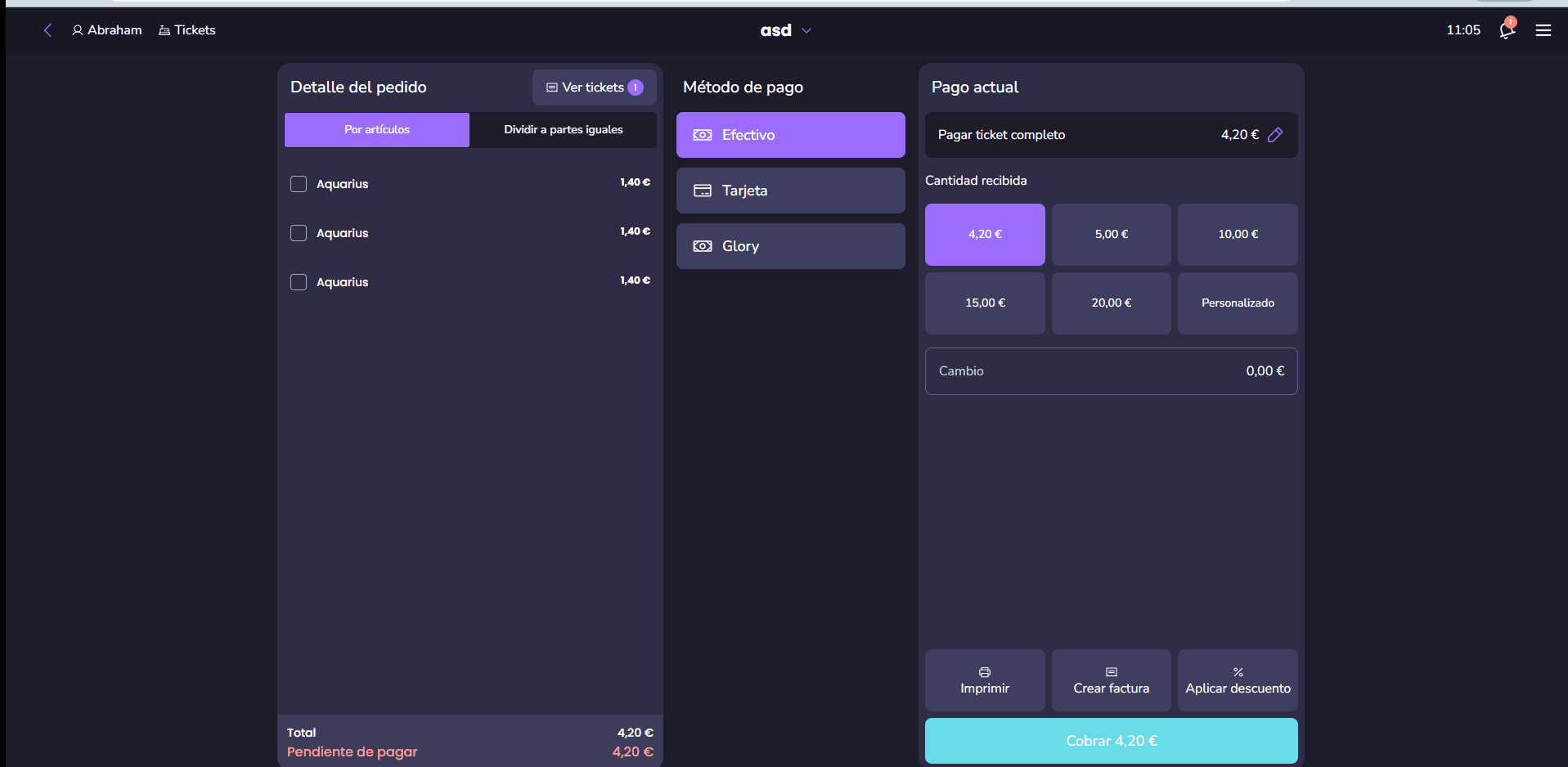1568x767 pixels.
Task: Open the hamburger menu
Action: click(x=1543, y=30)
